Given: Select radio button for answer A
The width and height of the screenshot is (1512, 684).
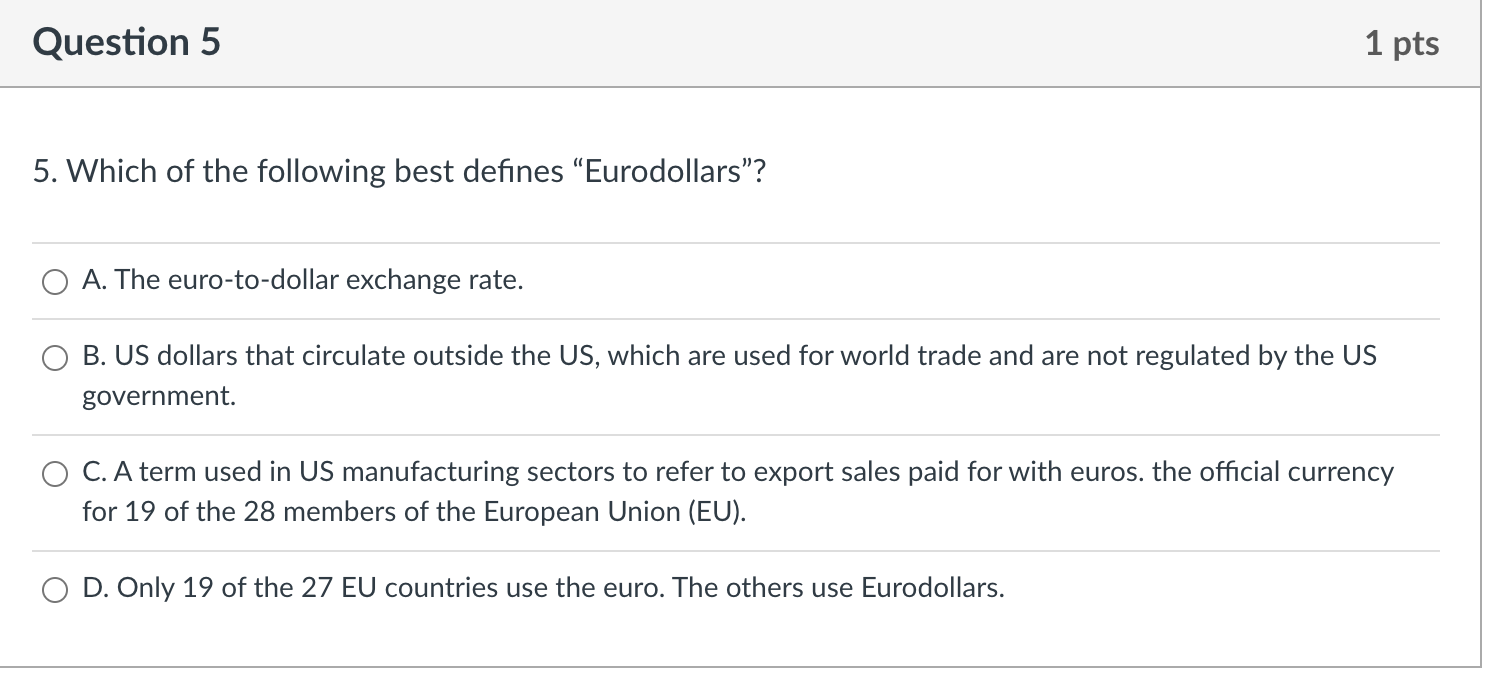Looking at the screenshot, I should click(54, 282).
